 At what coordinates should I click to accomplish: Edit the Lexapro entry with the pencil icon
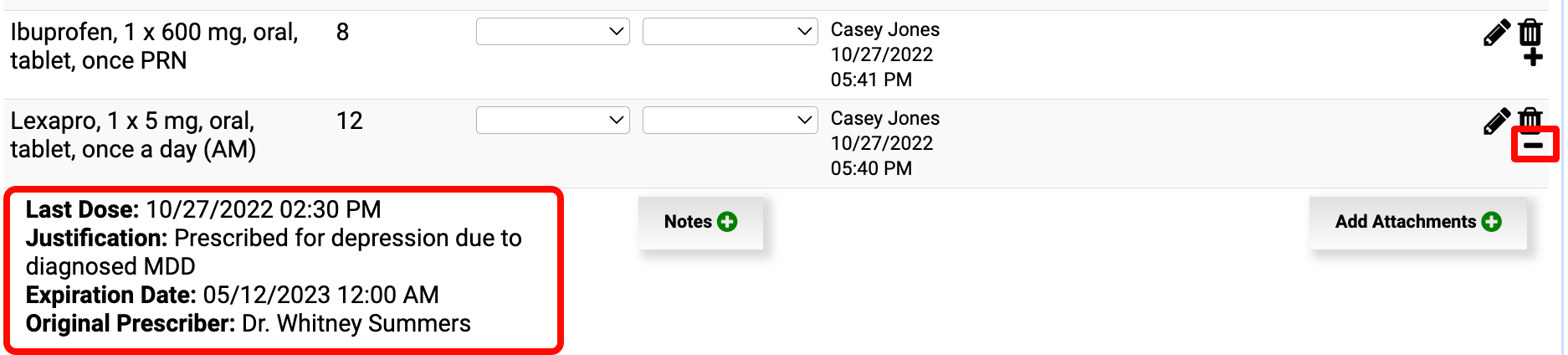[1496, 121]
